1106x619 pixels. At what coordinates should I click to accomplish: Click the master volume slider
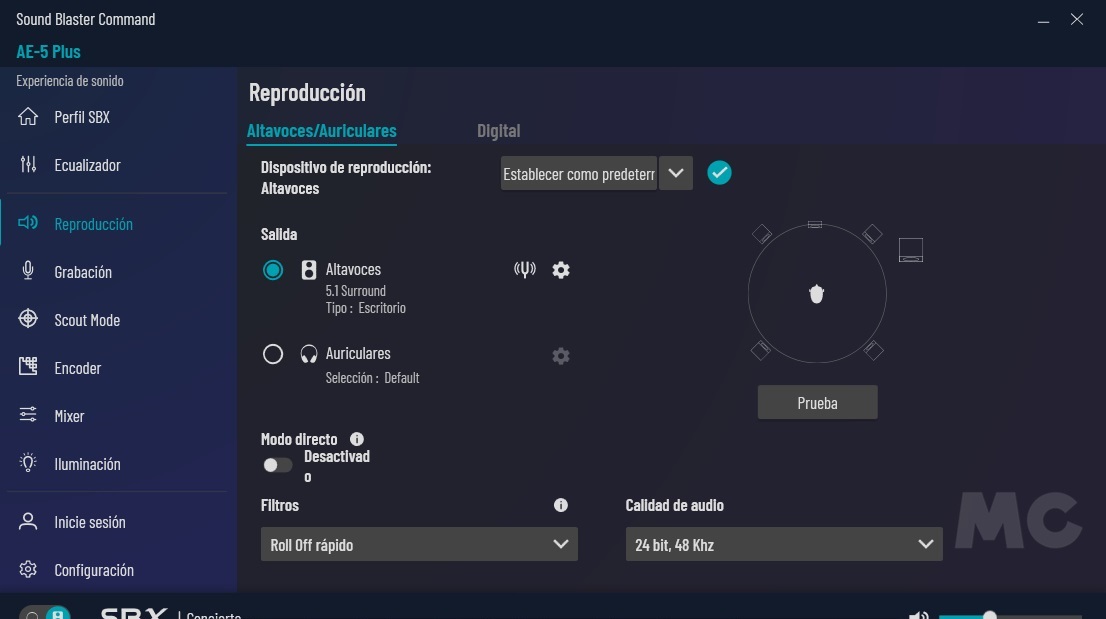(x=1010, y=615)
